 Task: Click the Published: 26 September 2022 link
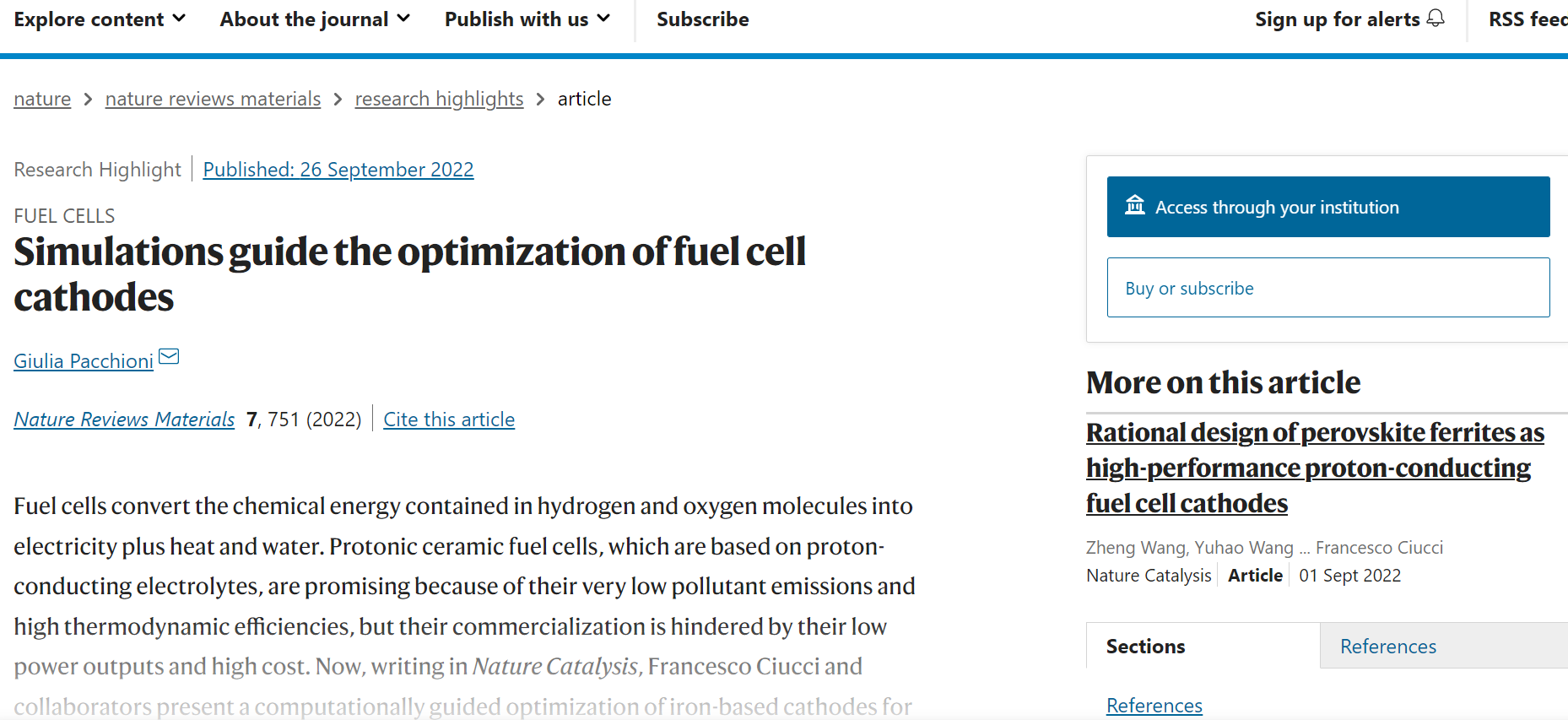(338, 170)
